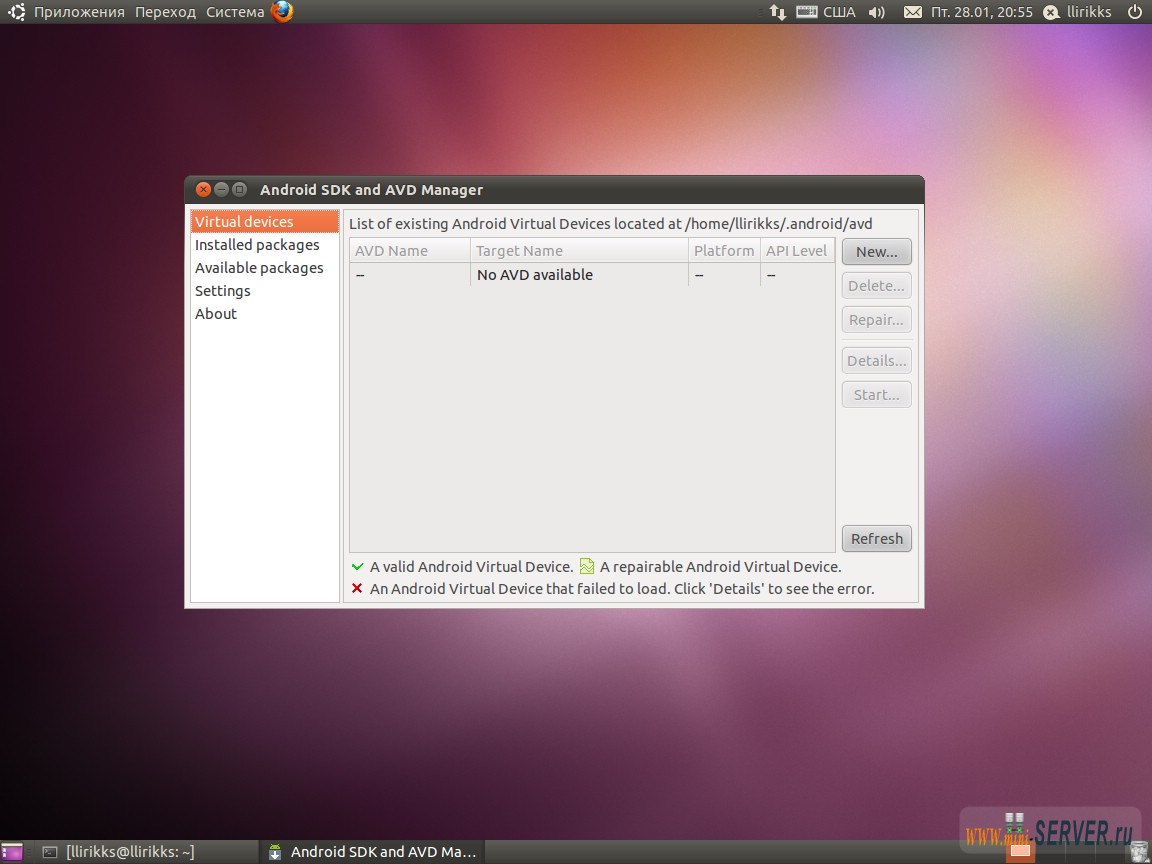This screenshot has height=864, width=1152.
Task: Click the green valid Android Virtual Device checkmark
Action: (358, 566)
